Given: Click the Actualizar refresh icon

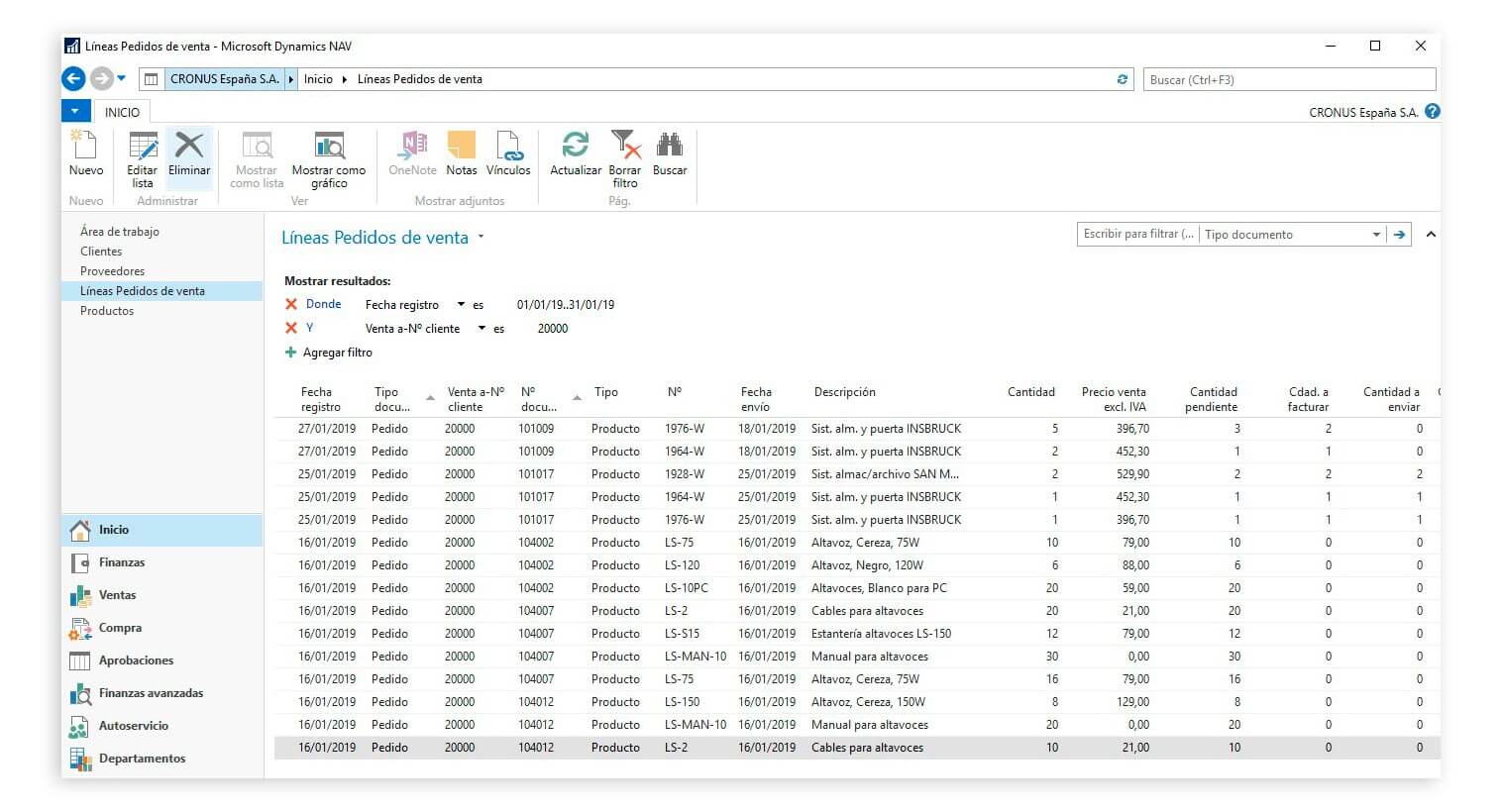Looking at the screenshot, I should pos(576,147).
